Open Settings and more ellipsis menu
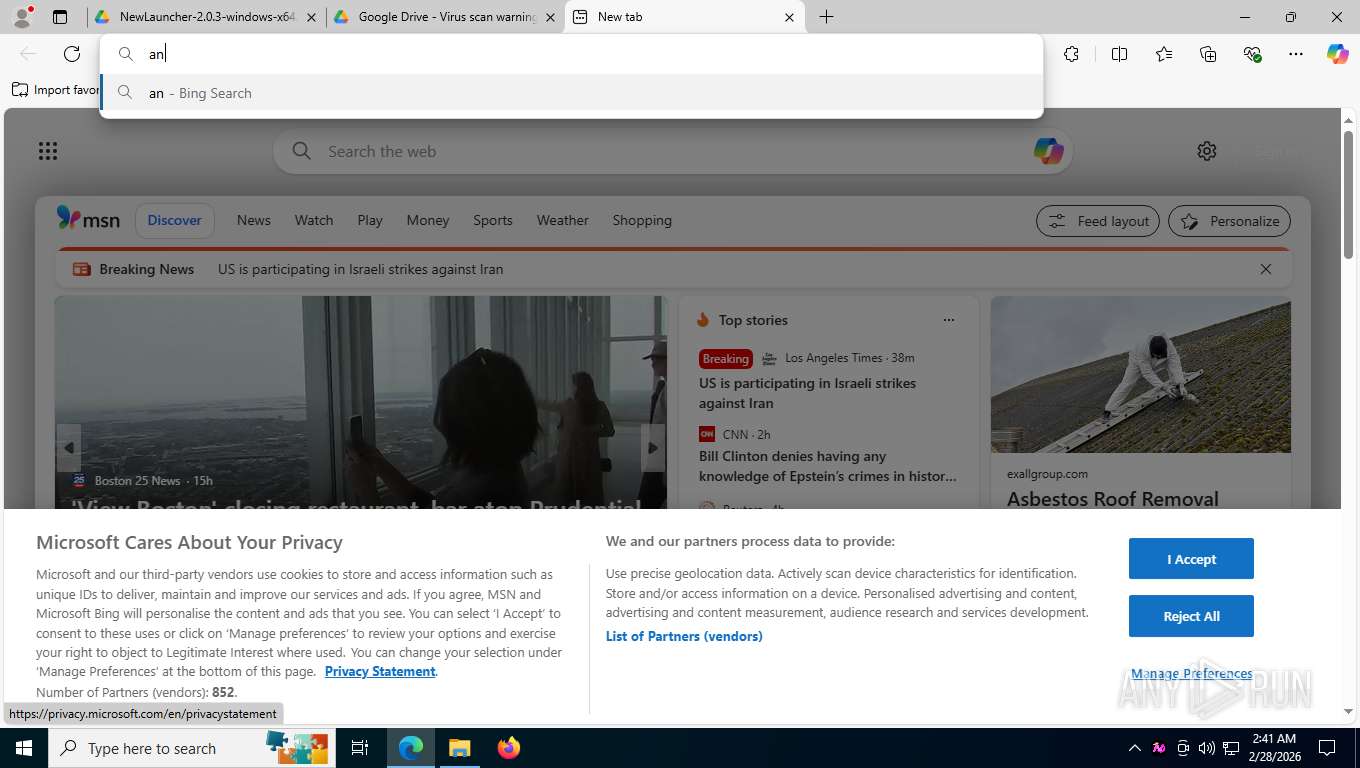 pos(1296,54)
